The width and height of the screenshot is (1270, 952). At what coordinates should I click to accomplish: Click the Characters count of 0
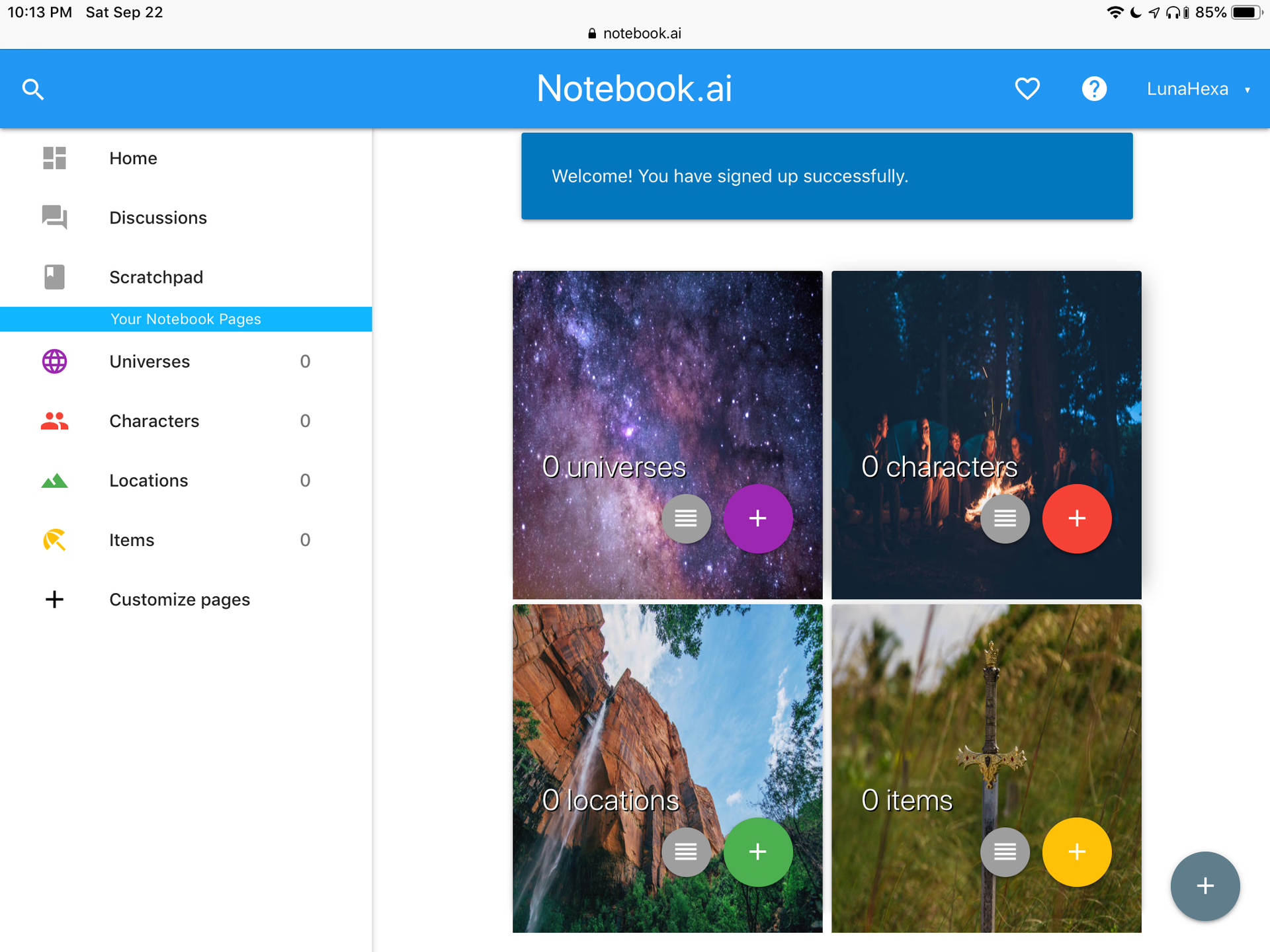click(x=305, y=421)
